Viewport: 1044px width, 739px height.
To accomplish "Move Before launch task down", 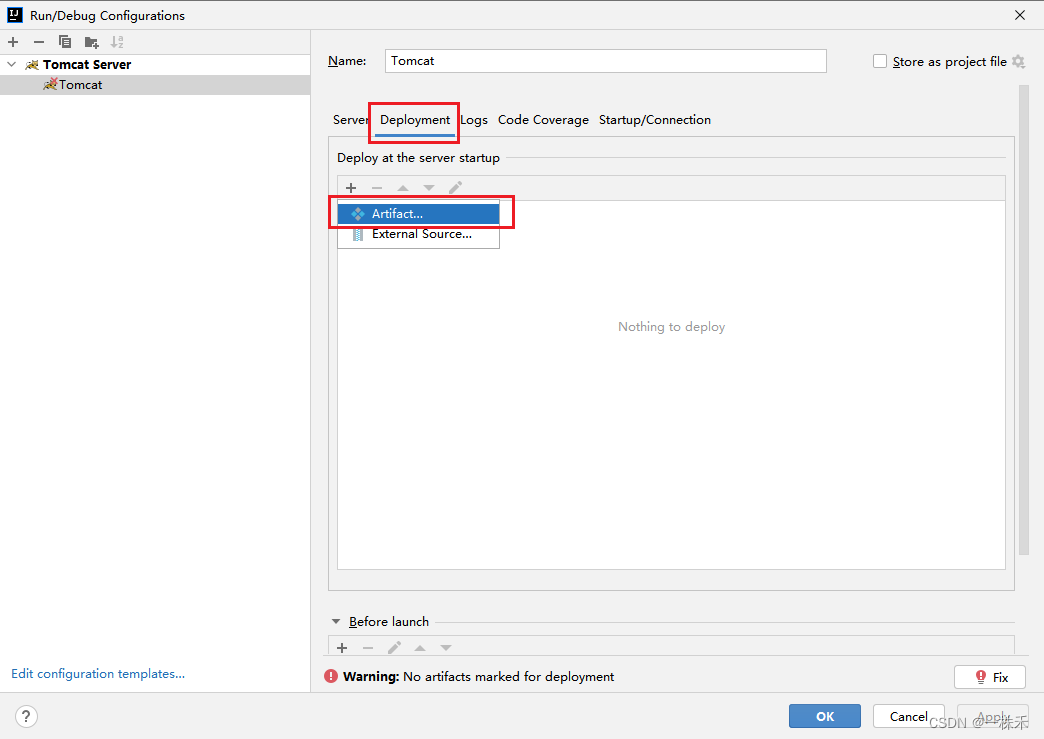I will tap(446, 648).
